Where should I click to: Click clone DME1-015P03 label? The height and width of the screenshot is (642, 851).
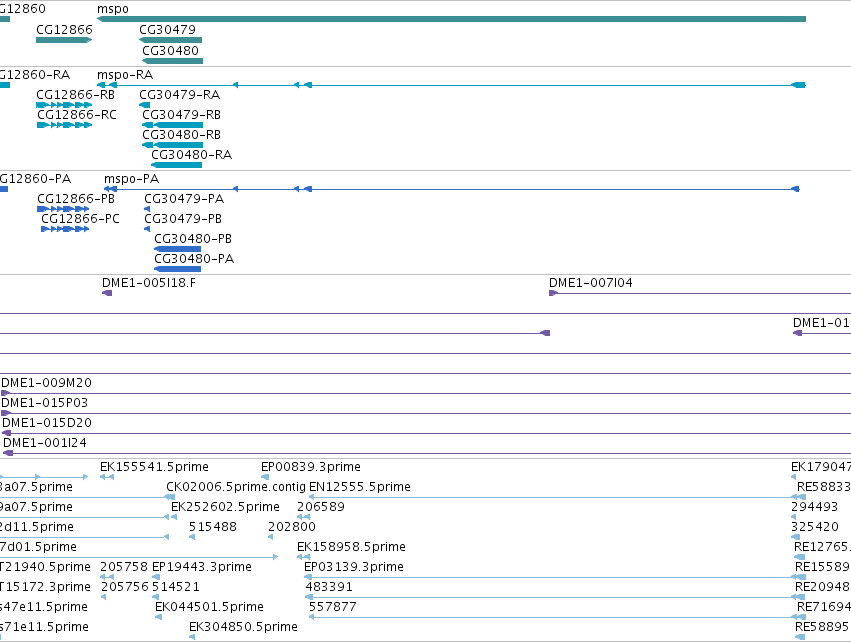[x=45, y=403]
